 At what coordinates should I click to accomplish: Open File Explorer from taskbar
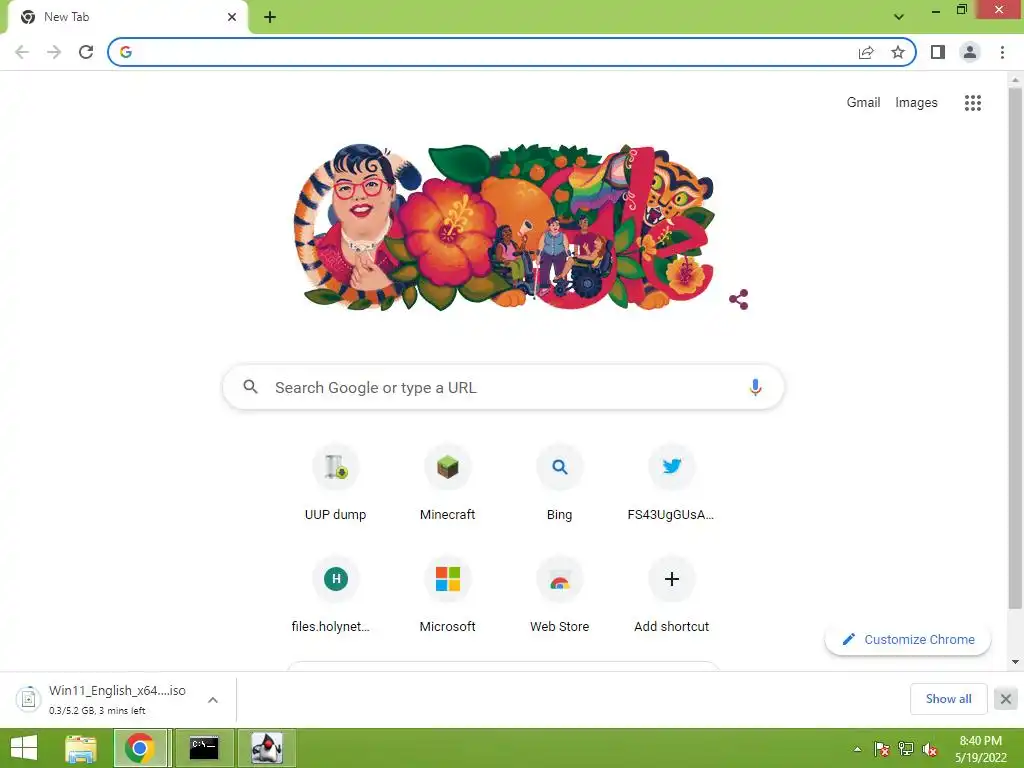(x=81, y=748)
